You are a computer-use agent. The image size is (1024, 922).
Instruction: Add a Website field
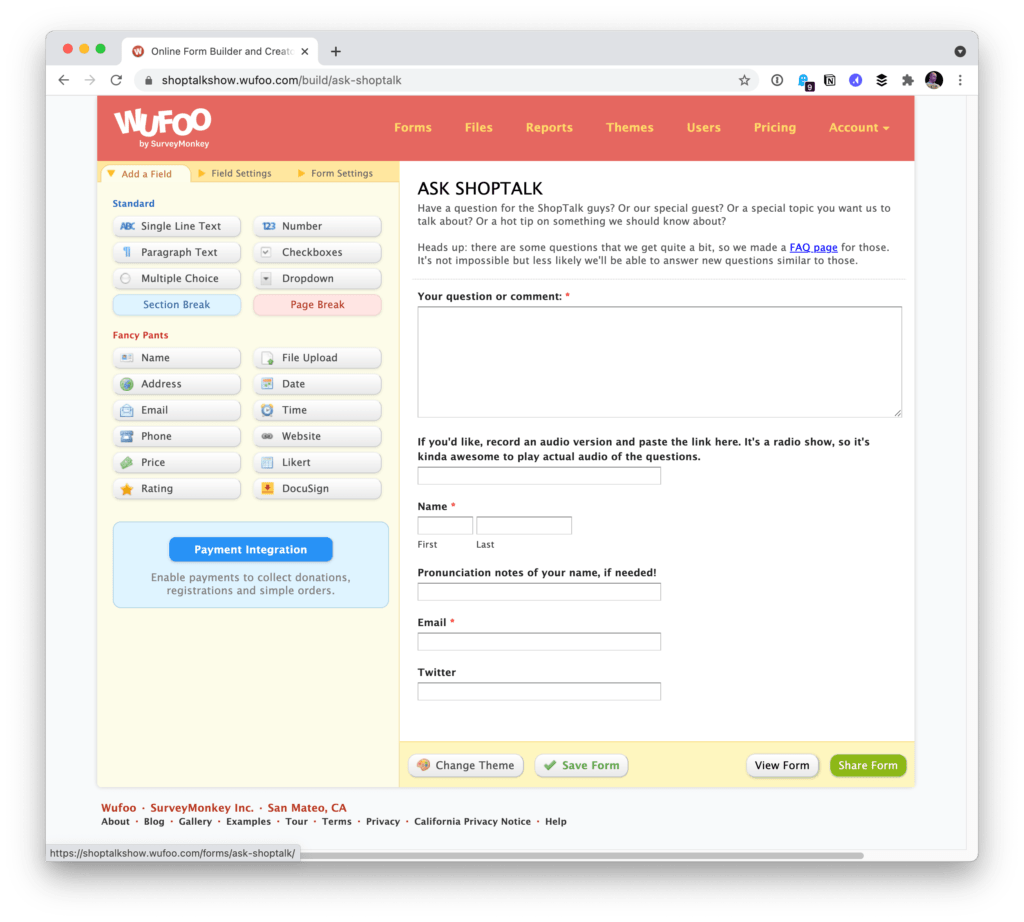317,436
